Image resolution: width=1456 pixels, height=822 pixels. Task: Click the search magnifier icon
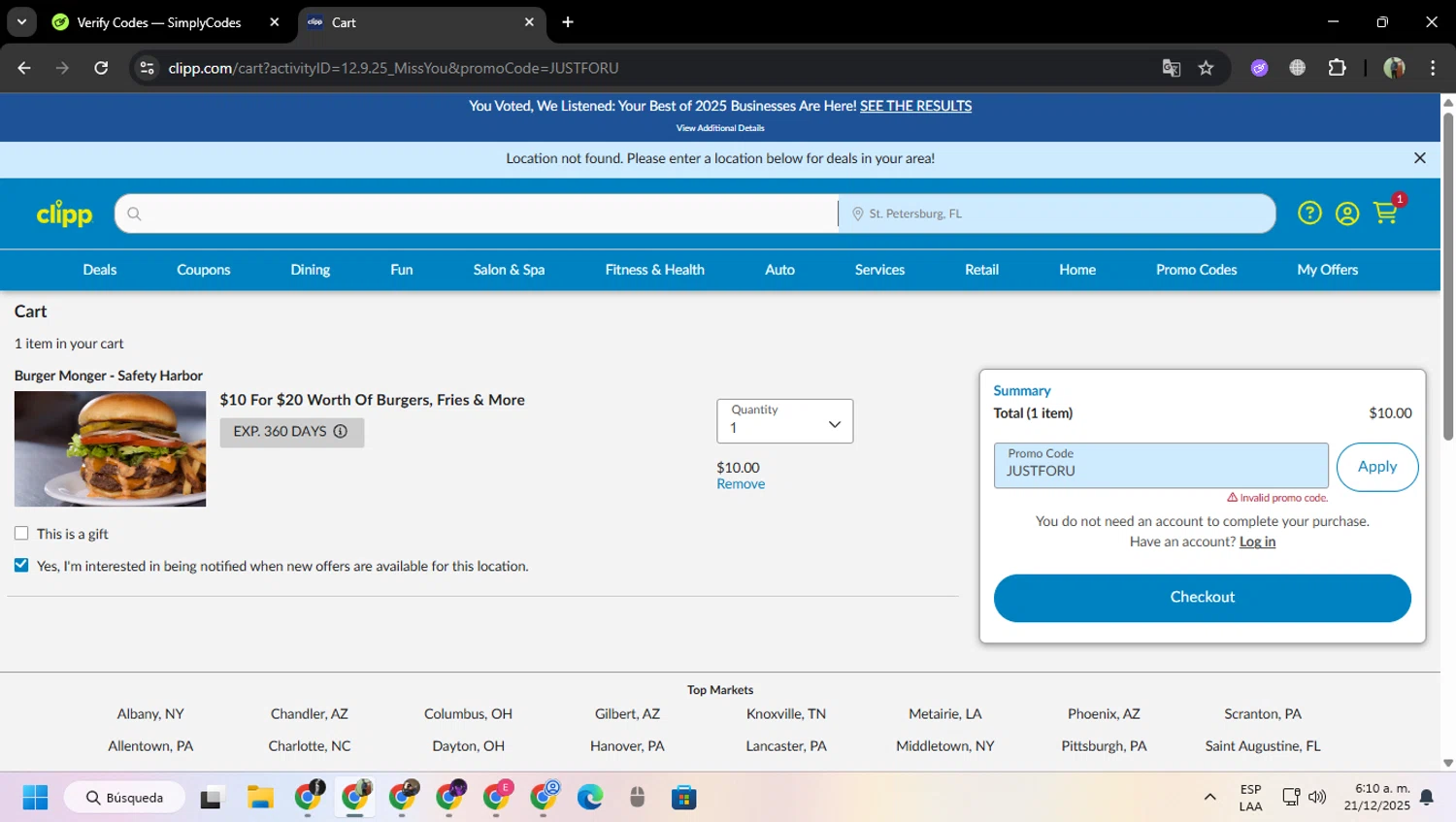134,214
